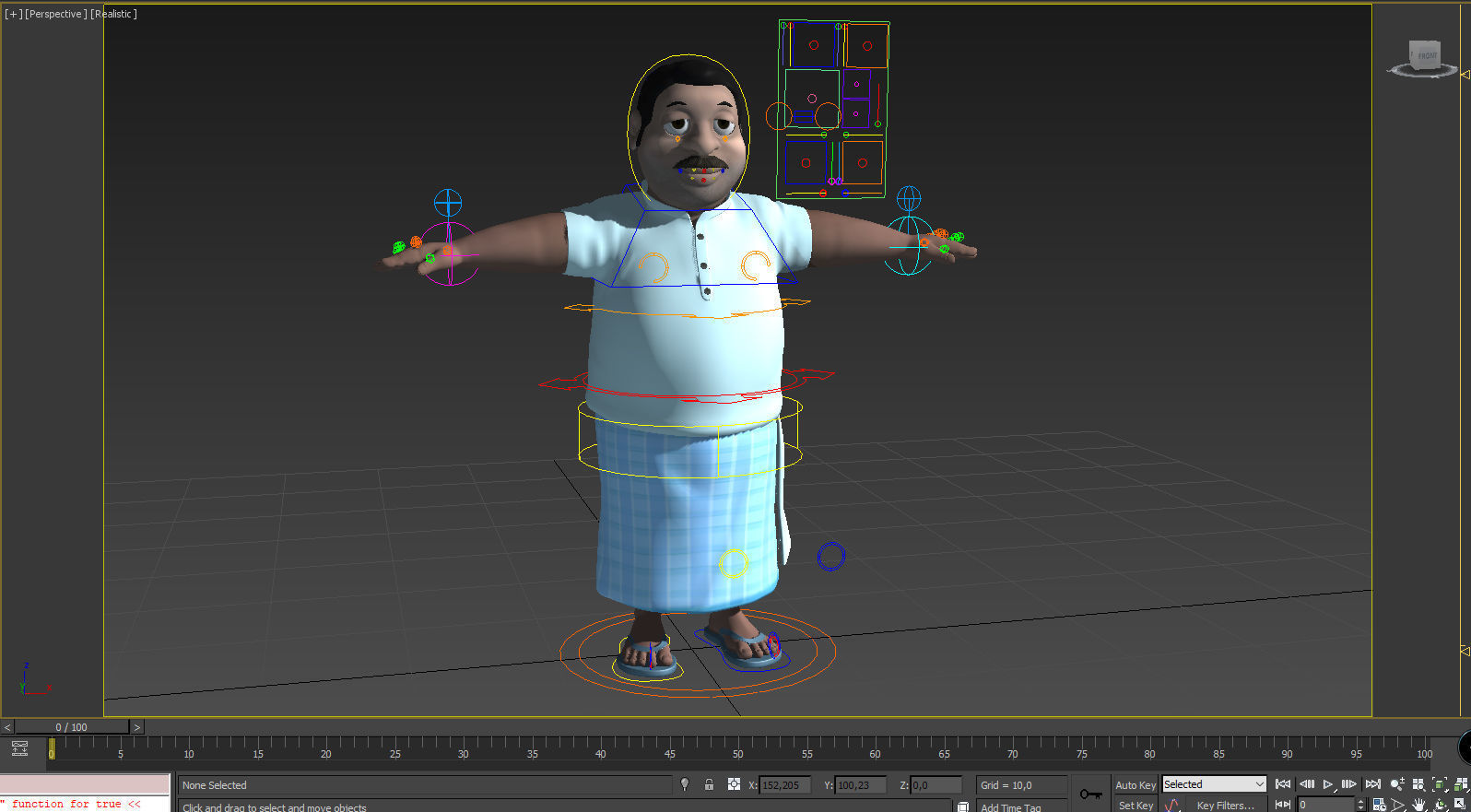Select the right hand blue globe control

click(x=909, y=197)
